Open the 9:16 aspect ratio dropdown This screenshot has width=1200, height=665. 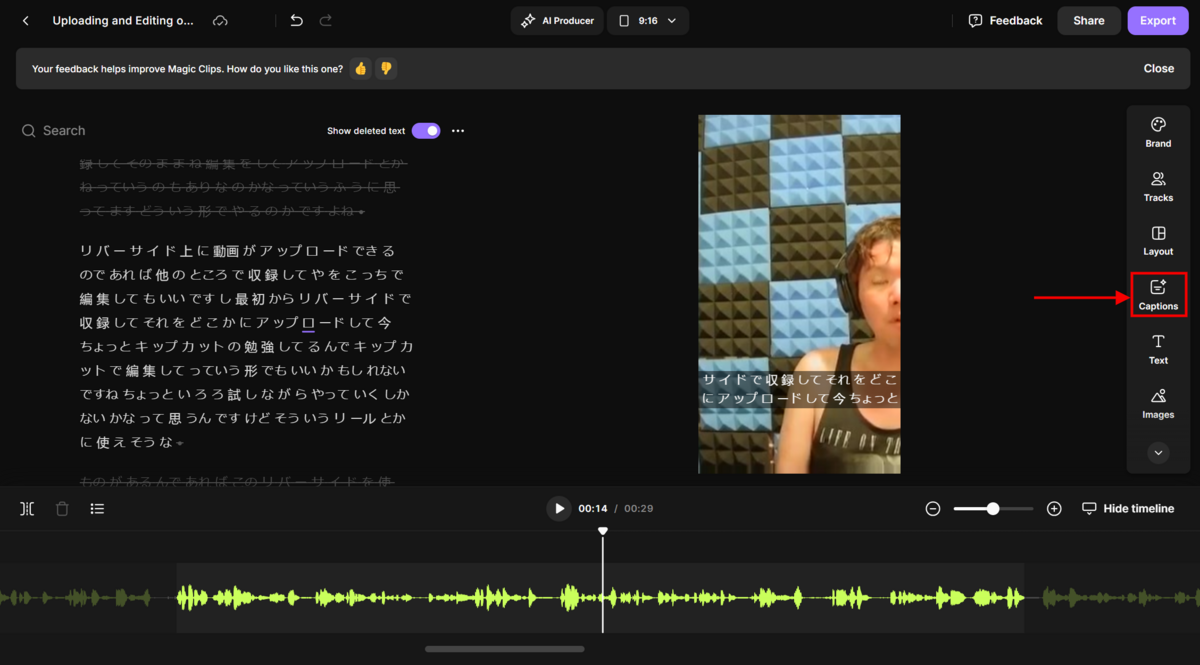(648, 21)
